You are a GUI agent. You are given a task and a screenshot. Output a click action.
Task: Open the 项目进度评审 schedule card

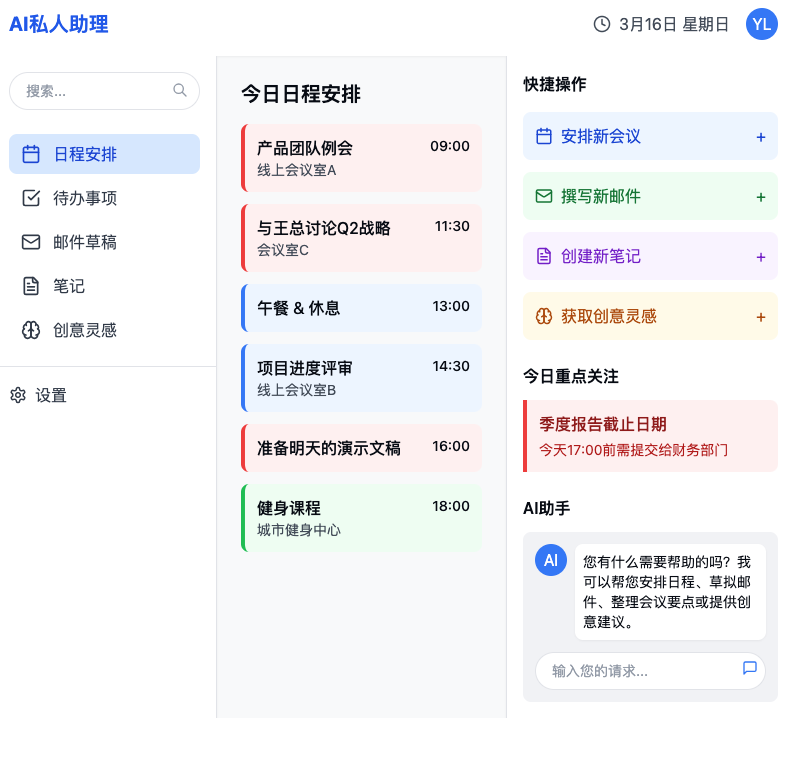click(x=361, y=378)
